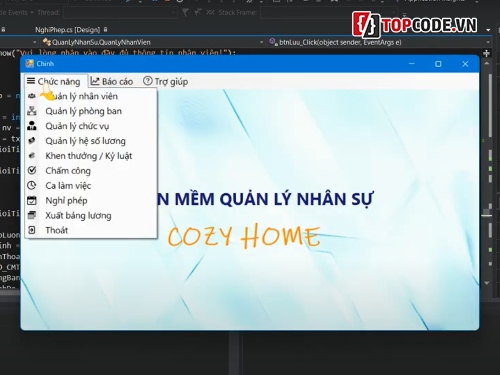Select Quản lý chức vụ menu entry

(91, 126)
